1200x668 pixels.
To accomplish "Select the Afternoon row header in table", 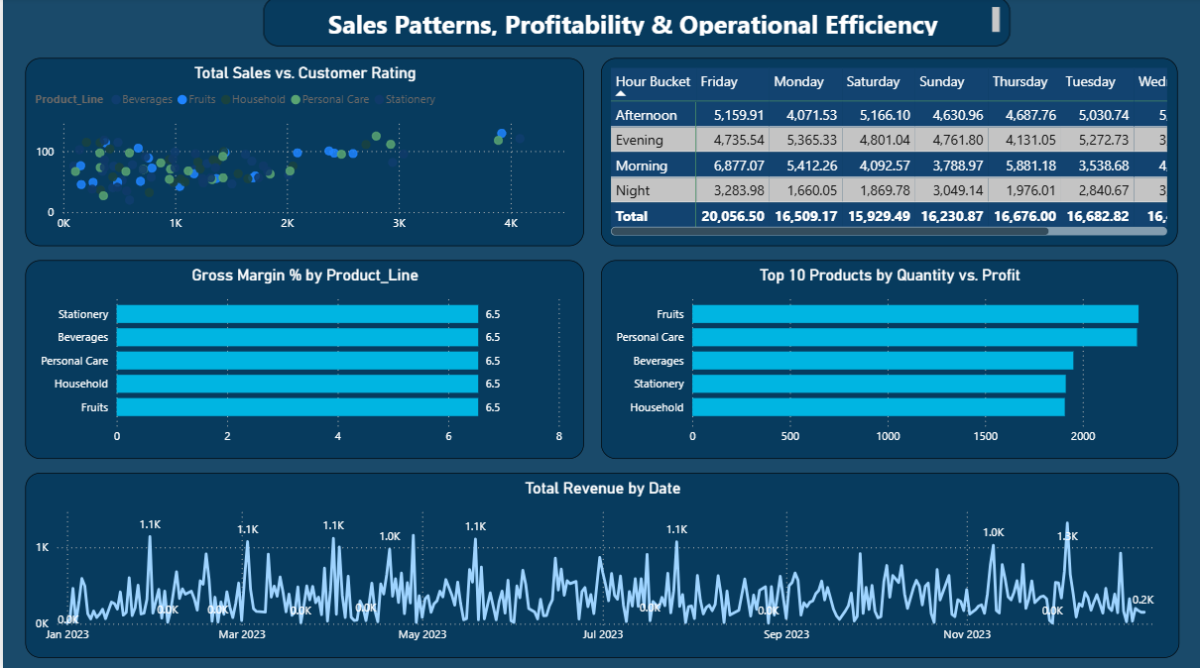I will [646, 115].
